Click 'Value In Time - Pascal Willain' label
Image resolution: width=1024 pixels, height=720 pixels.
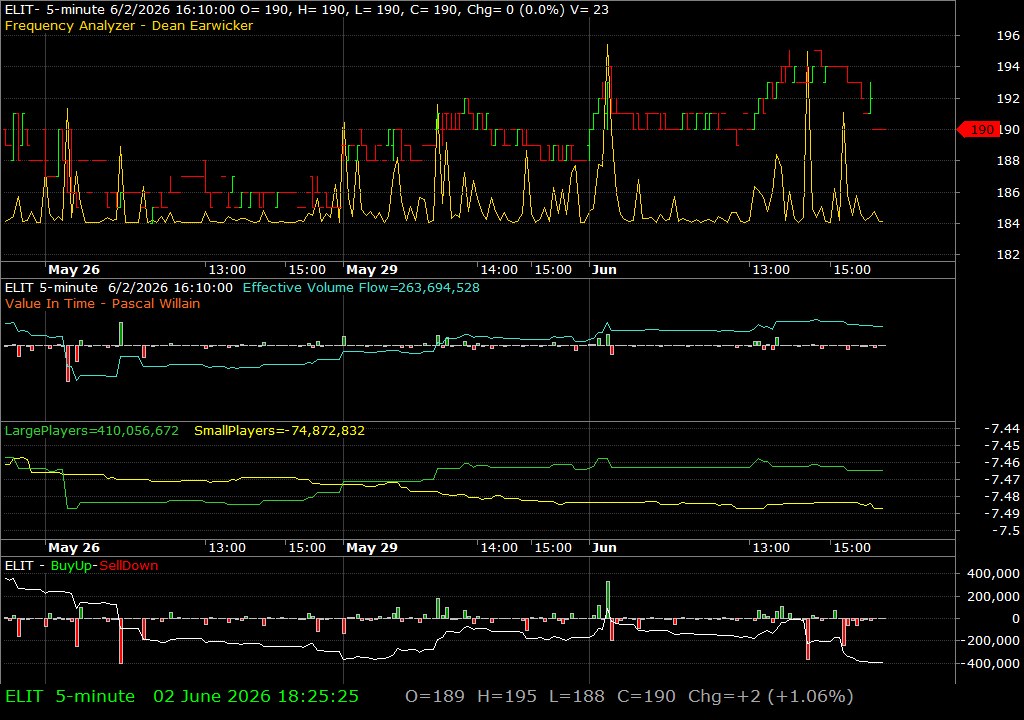point(103,303)
